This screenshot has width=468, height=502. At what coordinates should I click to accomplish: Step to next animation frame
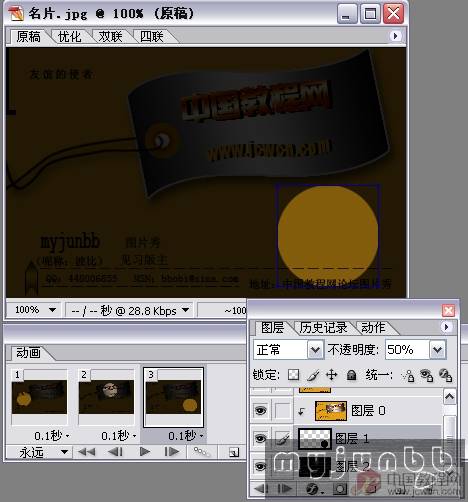[x=172, y=452]
